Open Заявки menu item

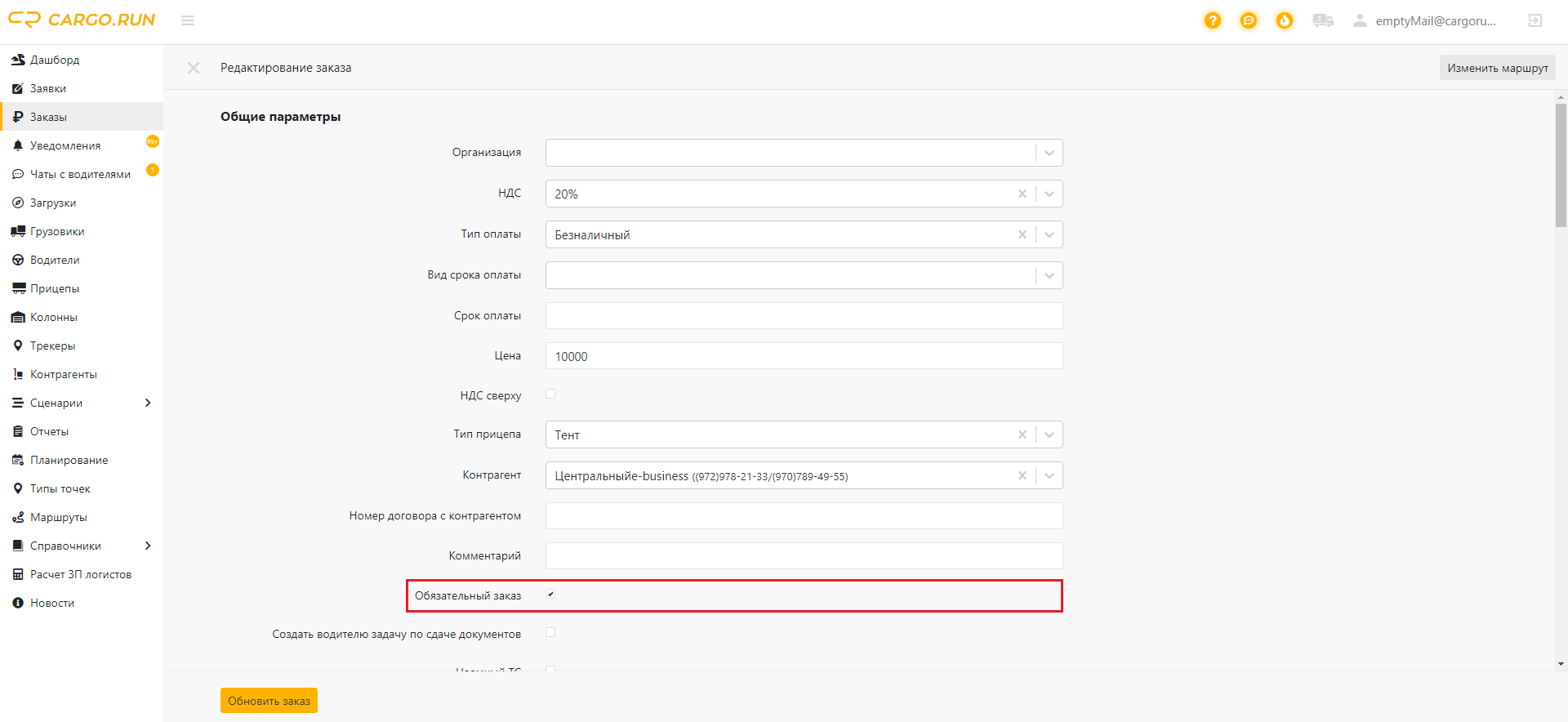click(x=82, y=88)
